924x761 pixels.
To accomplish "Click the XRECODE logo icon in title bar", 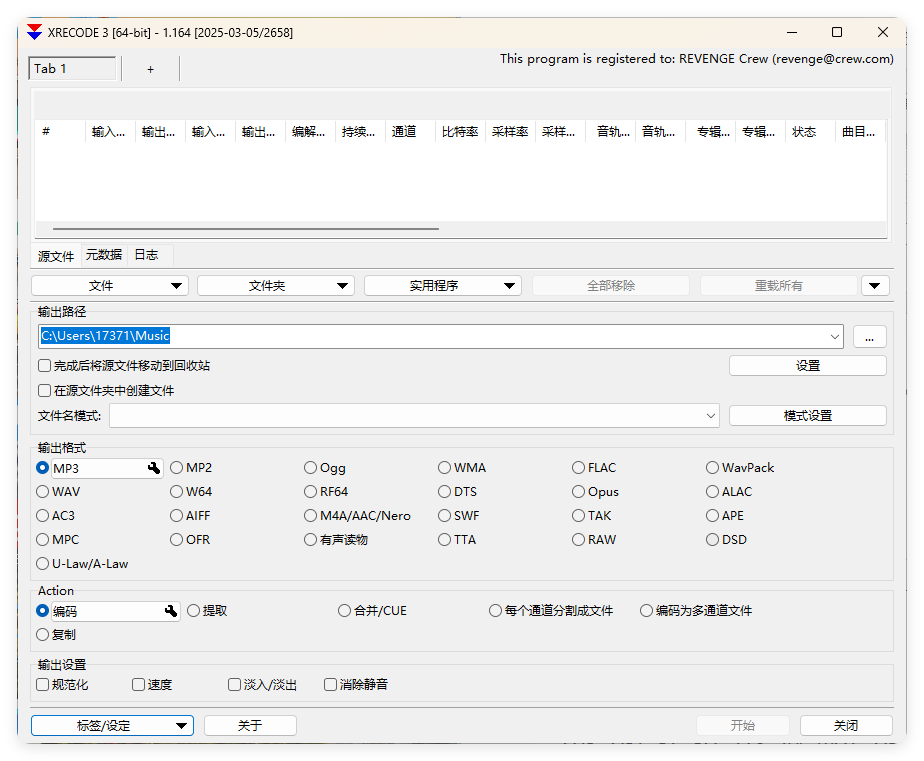I will [x=32, y=32].
